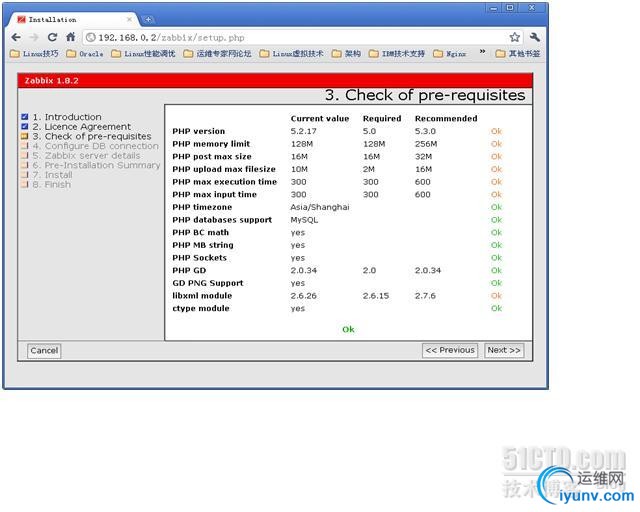This screenshot has width=640, height=512.
Task: Open the 架构 bookmarks folder
Action: tap(346, 53)
